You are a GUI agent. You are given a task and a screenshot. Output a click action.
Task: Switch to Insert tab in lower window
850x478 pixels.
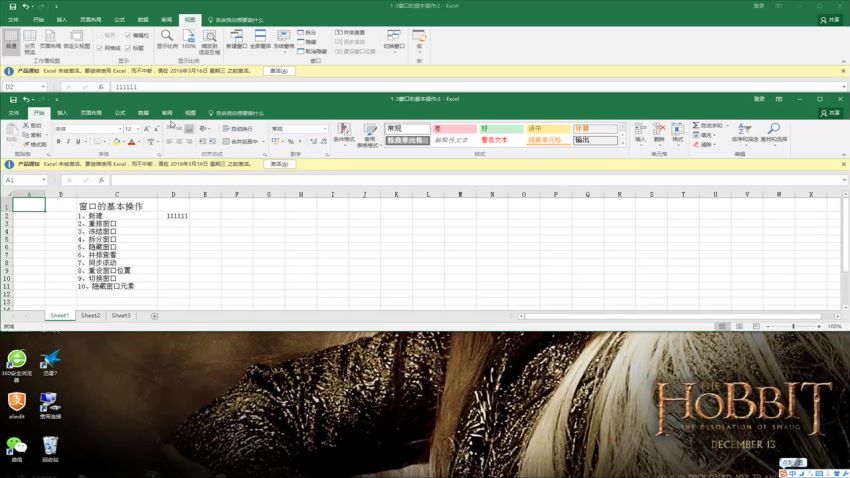pyautogui.click(x=62, y=113)
